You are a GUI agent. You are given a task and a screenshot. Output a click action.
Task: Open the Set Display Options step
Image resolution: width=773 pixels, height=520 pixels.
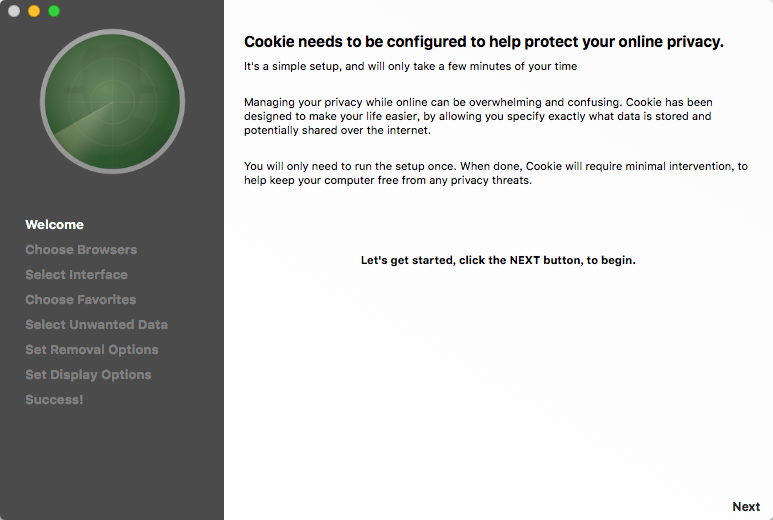point(88,375)
